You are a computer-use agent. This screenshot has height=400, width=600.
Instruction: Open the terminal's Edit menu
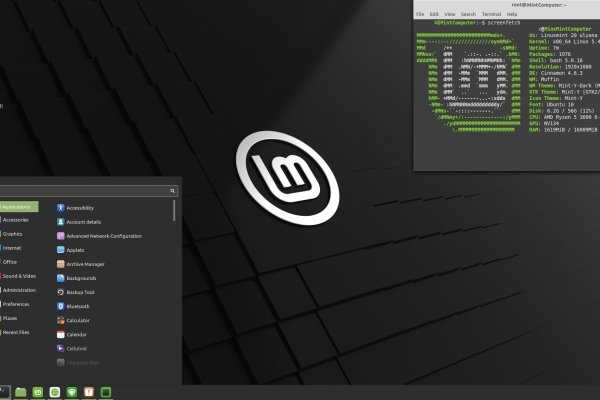(433, 14)
